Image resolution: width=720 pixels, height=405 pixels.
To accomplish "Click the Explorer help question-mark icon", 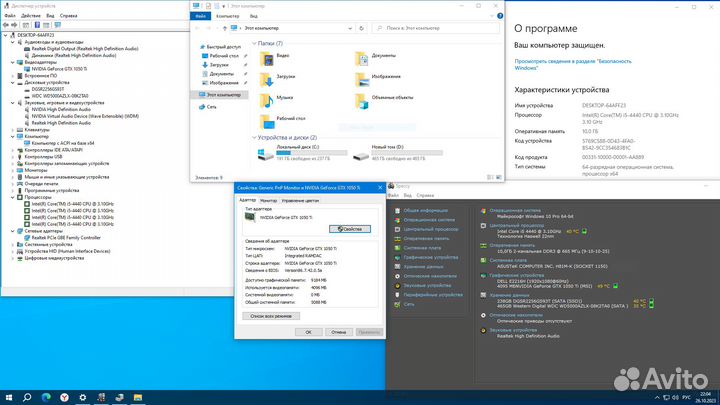I will click(x=500, y=16).
